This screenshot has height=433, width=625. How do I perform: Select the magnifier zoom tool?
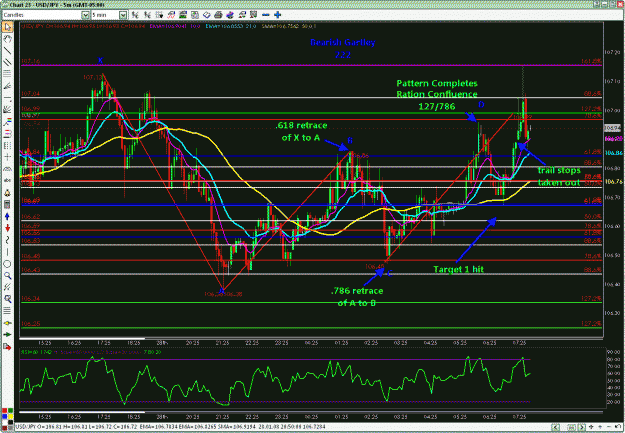click(x=8, y=276)
